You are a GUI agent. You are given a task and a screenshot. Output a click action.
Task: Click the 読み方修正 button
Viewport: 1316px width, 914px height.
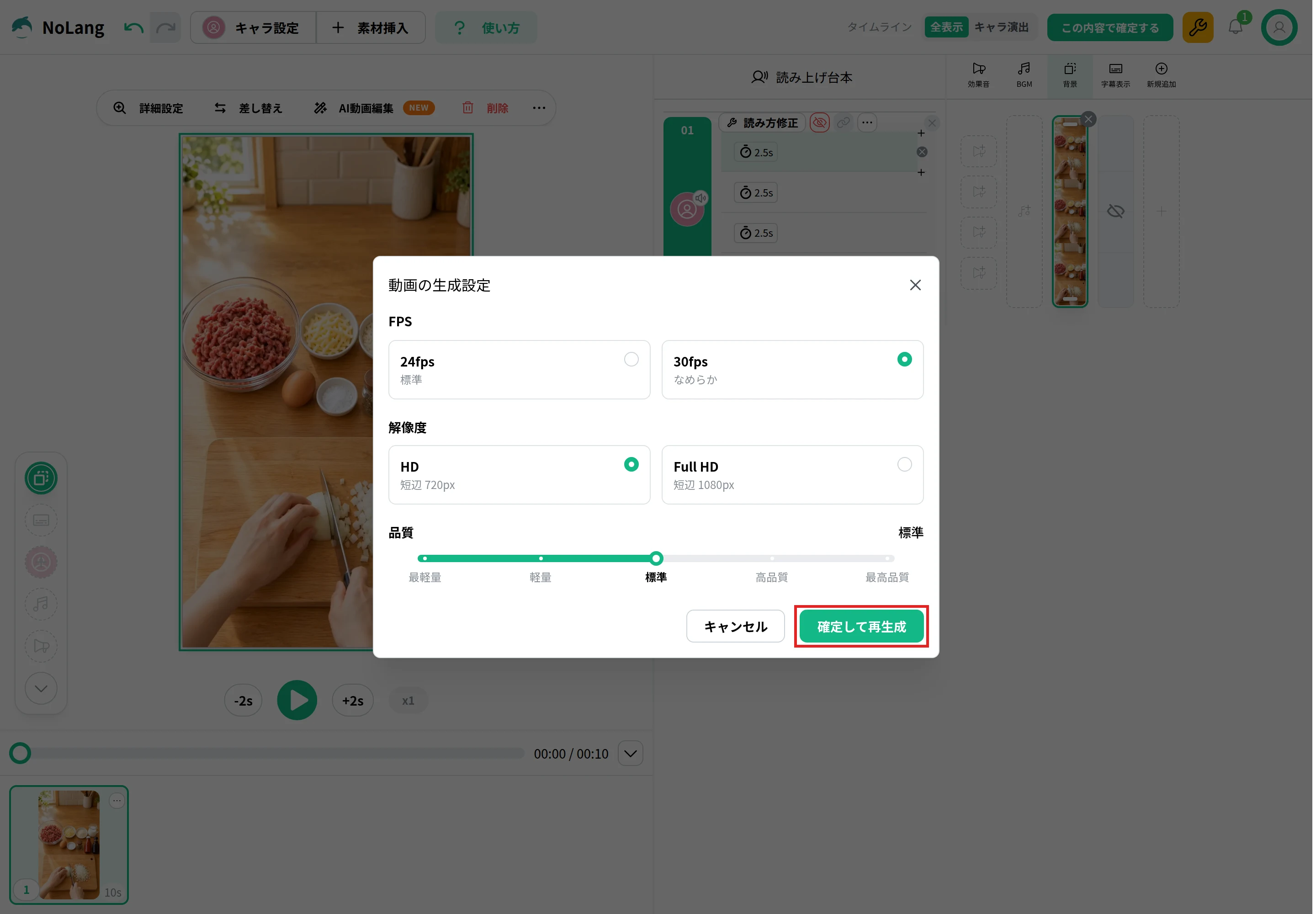[762, 122]
